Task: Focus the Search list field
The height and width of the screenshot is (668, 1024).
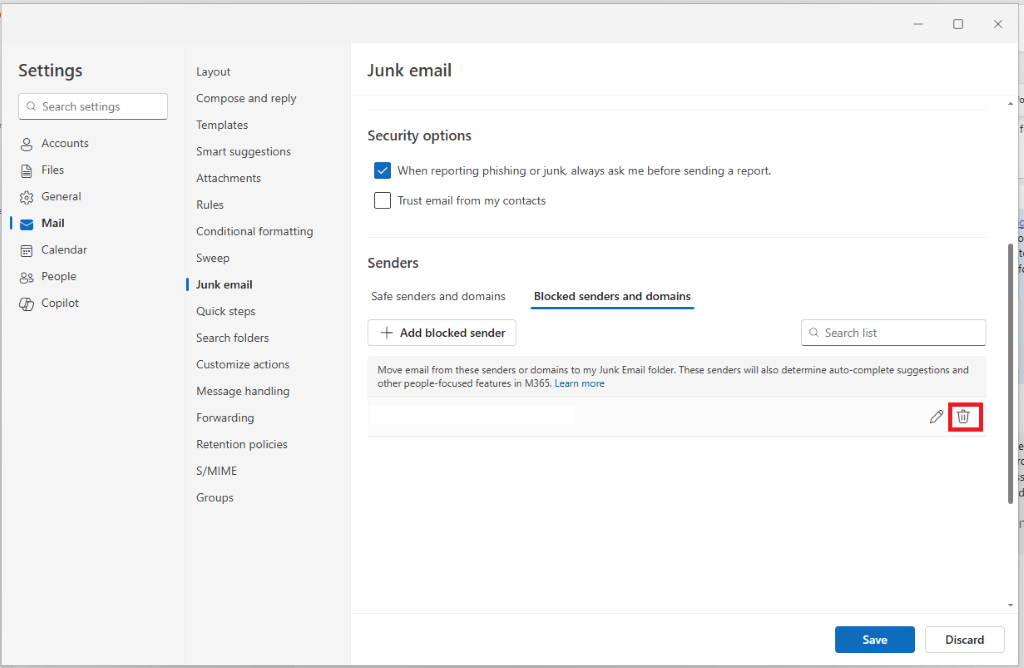Action: pos(893,332)
